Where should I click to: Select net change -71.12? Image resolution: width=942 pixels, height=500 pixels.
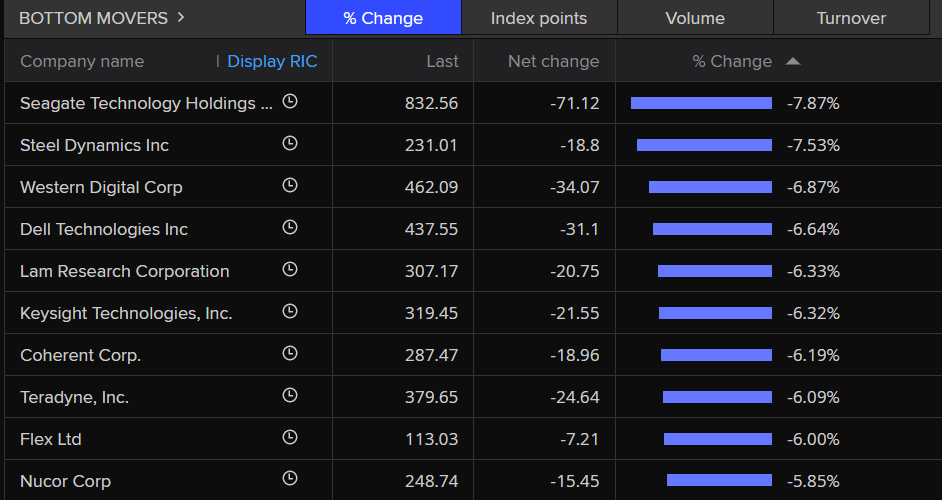point(574,103)
